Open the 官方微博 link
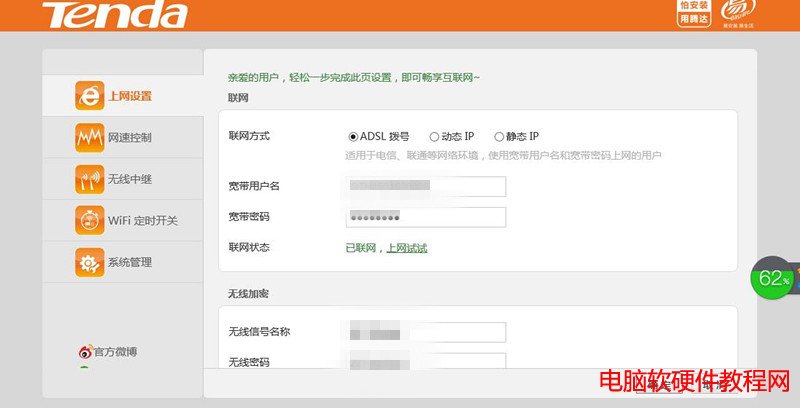The image size is (800, 408). coord(115,352)
